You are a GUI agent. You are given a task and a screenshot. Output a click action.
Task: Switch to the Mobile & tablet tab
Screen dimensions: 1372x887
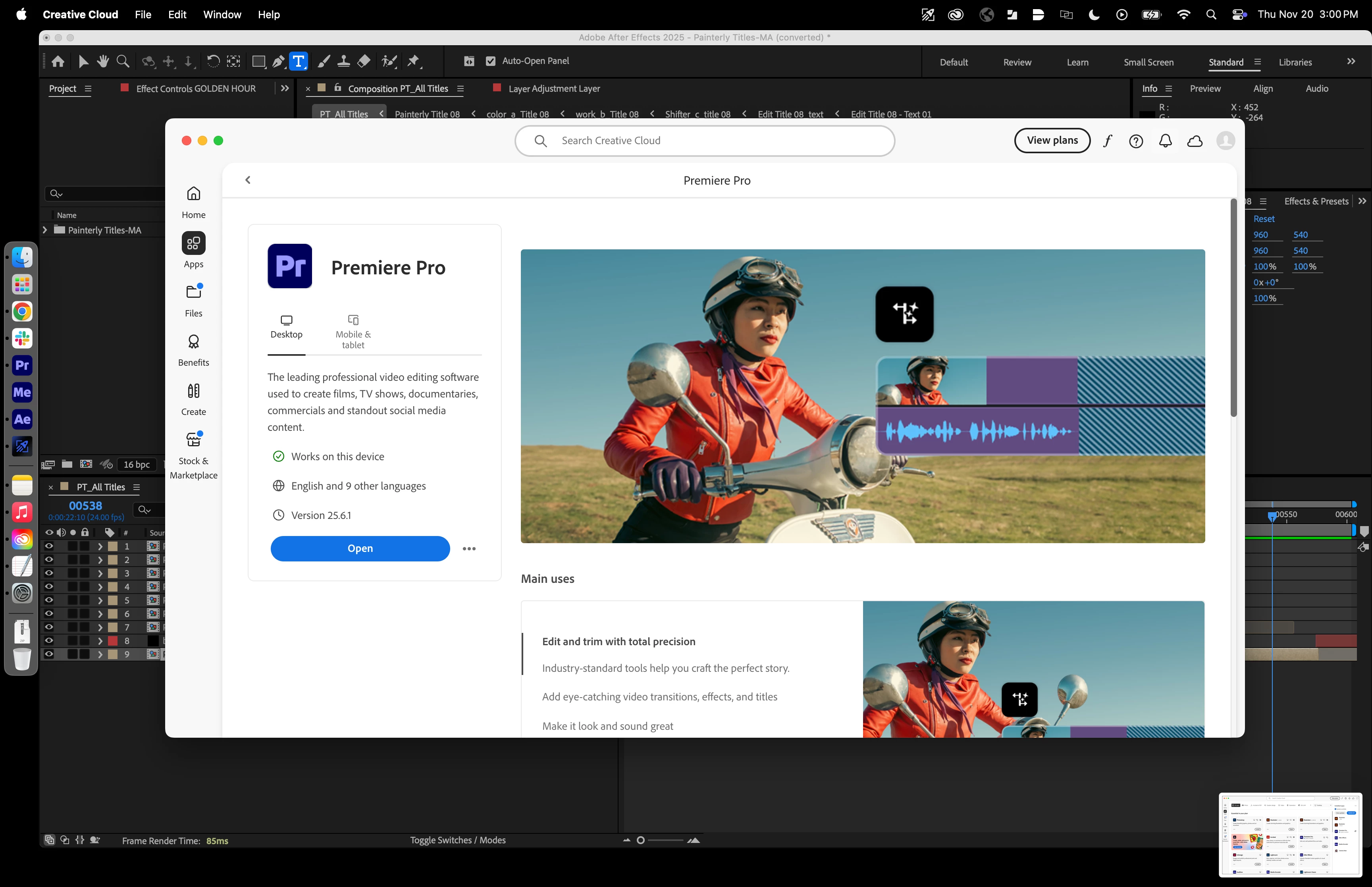click(x=353, y=333)
